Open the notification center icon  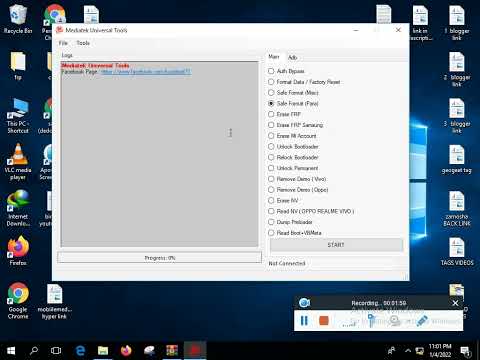[465, 351]
